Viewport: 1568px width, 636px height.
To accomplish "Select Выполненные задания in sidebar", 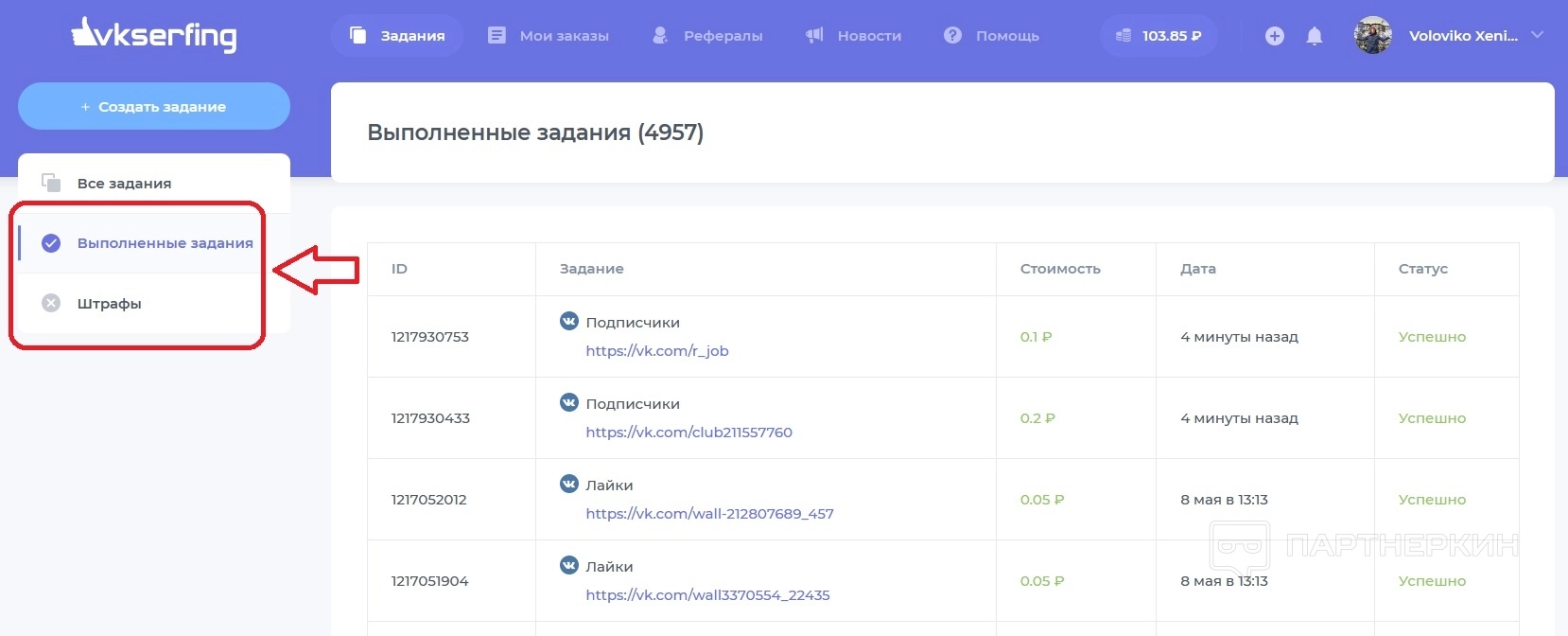I will click(165, 243).
